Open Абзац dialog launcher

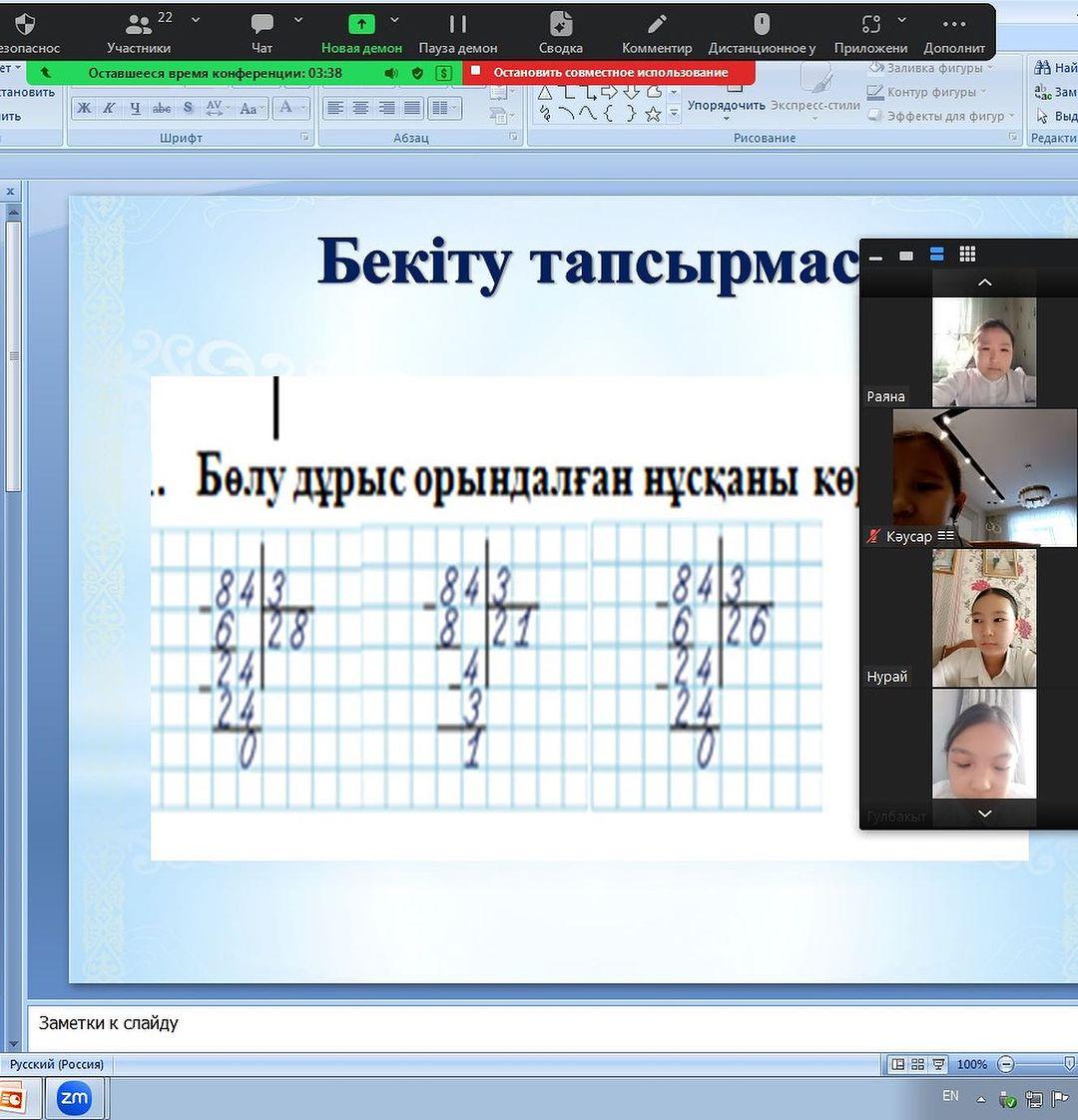(514, 137)
